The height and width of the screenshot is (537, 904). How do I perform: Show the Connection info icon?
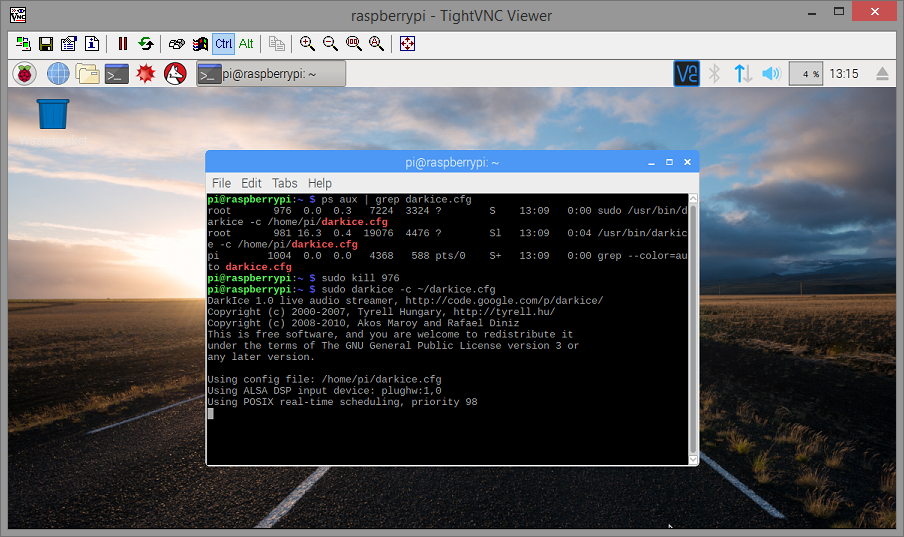[x=92, y=44]
